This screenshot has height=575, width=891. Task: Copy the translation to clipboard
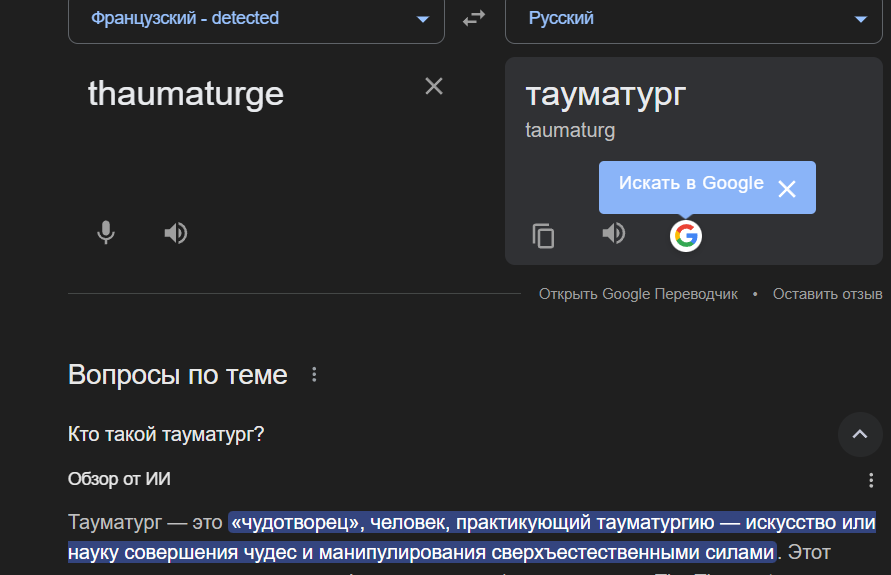[543, 236]
